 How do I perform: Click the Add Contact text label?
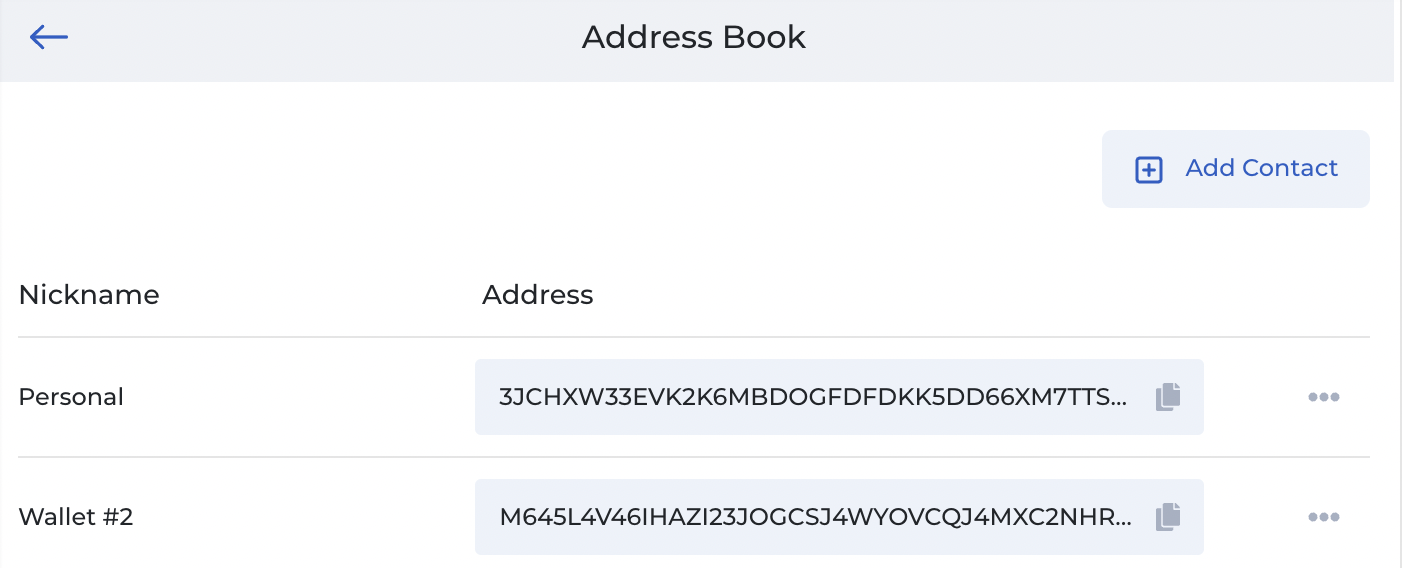(x=1261, y=168)
